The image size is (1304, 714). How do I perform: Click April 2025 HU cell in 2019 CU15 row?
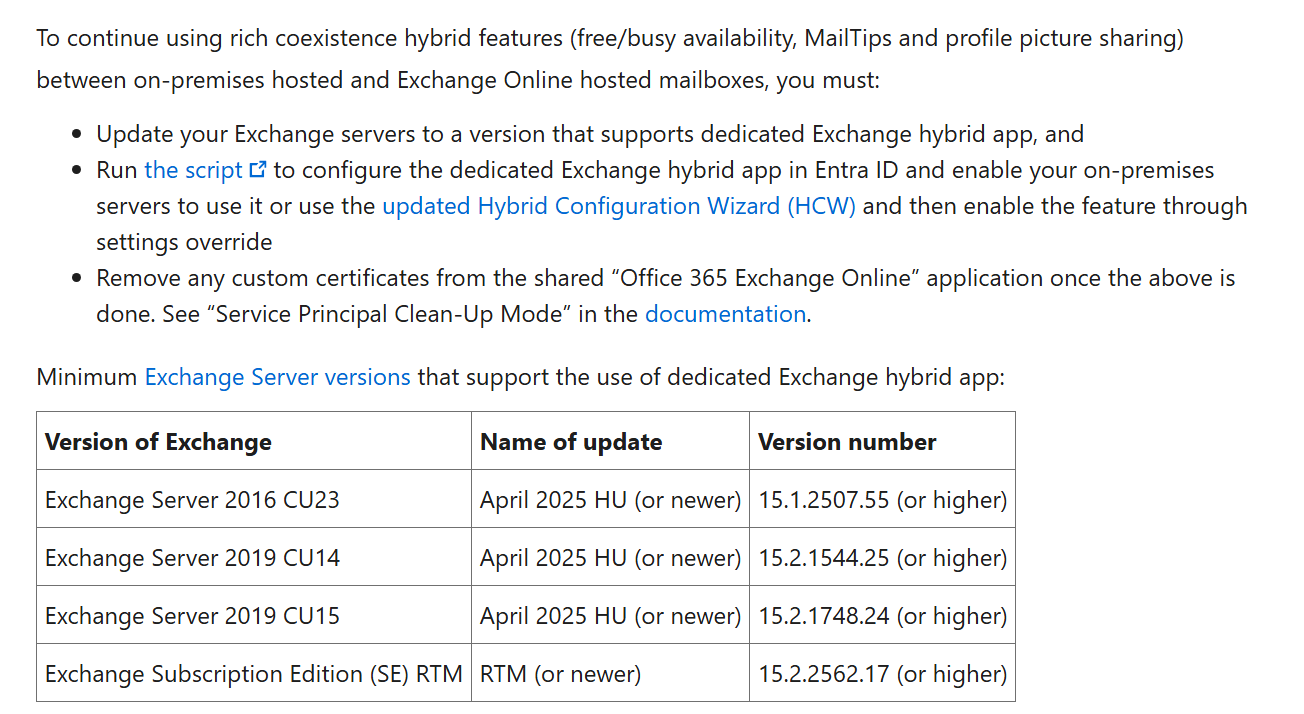610,615
